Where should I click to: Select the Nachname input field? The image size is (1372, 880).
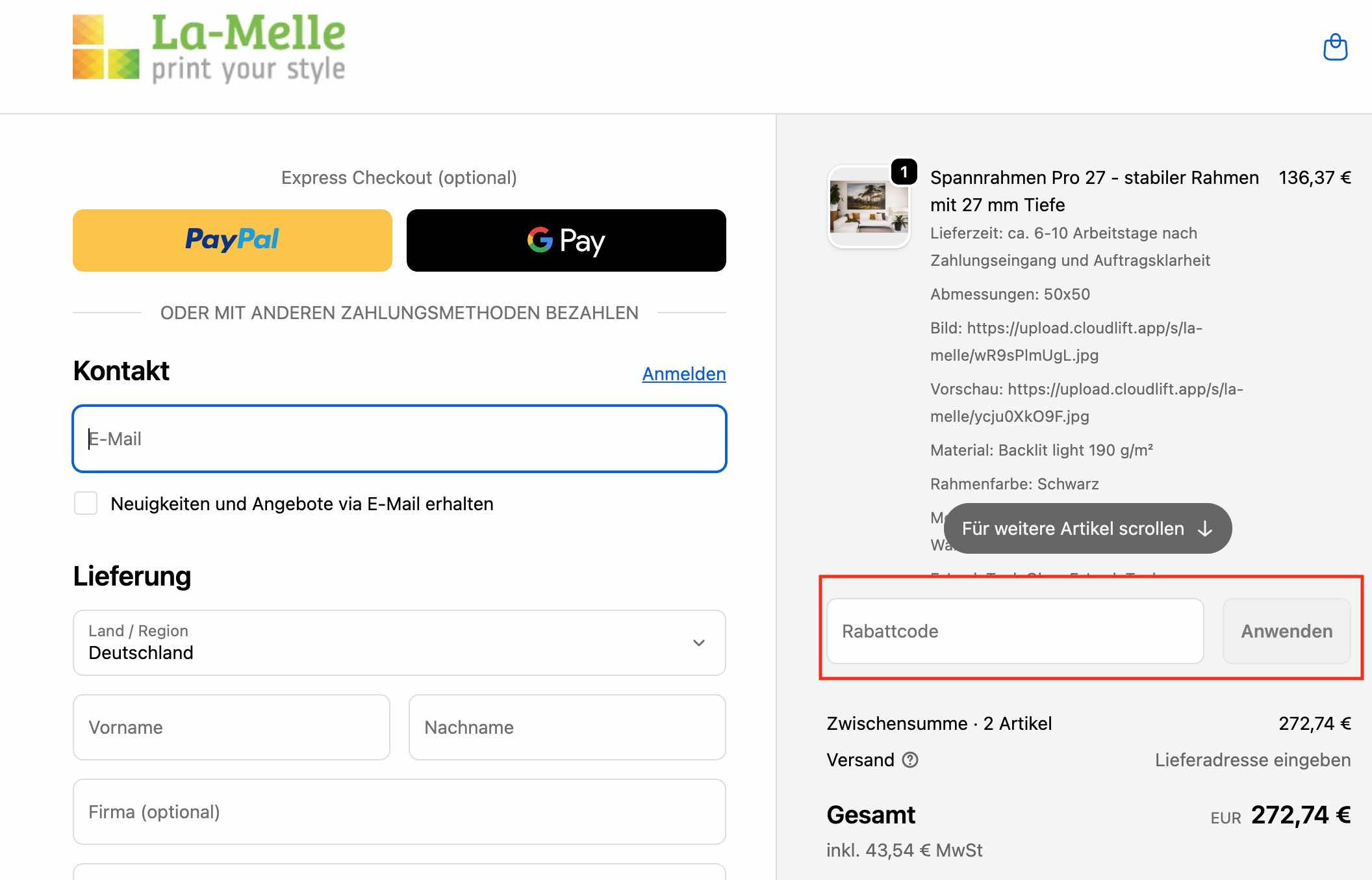click(x=567, y=727)
